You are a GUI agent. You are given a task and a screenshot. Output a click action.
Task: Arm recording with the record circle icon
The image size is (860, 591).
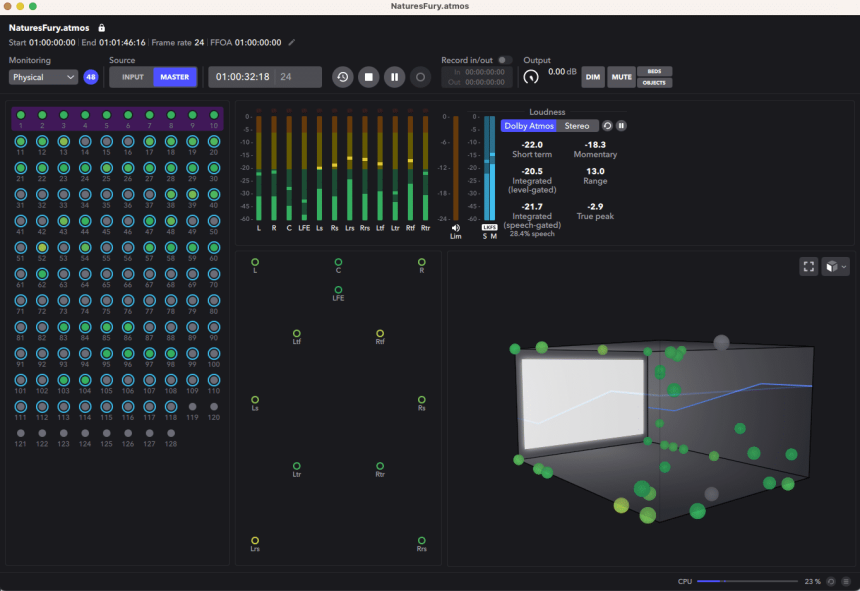click(x=420, y=77)
